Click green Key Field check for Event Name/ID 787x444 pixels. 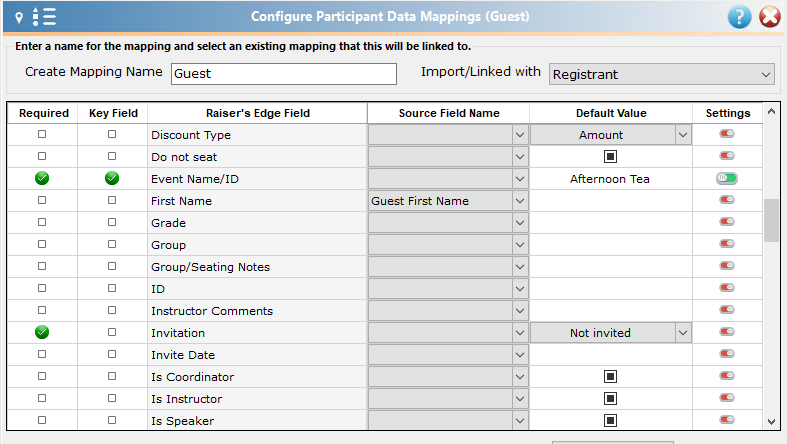pyautogui.click(x=112, y=178)
